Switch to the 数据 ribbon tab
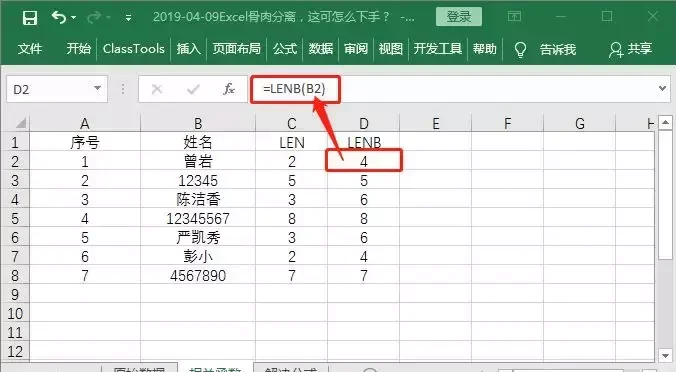The height and width of the screenshot is (372, 676). click(x=320, y=49)
